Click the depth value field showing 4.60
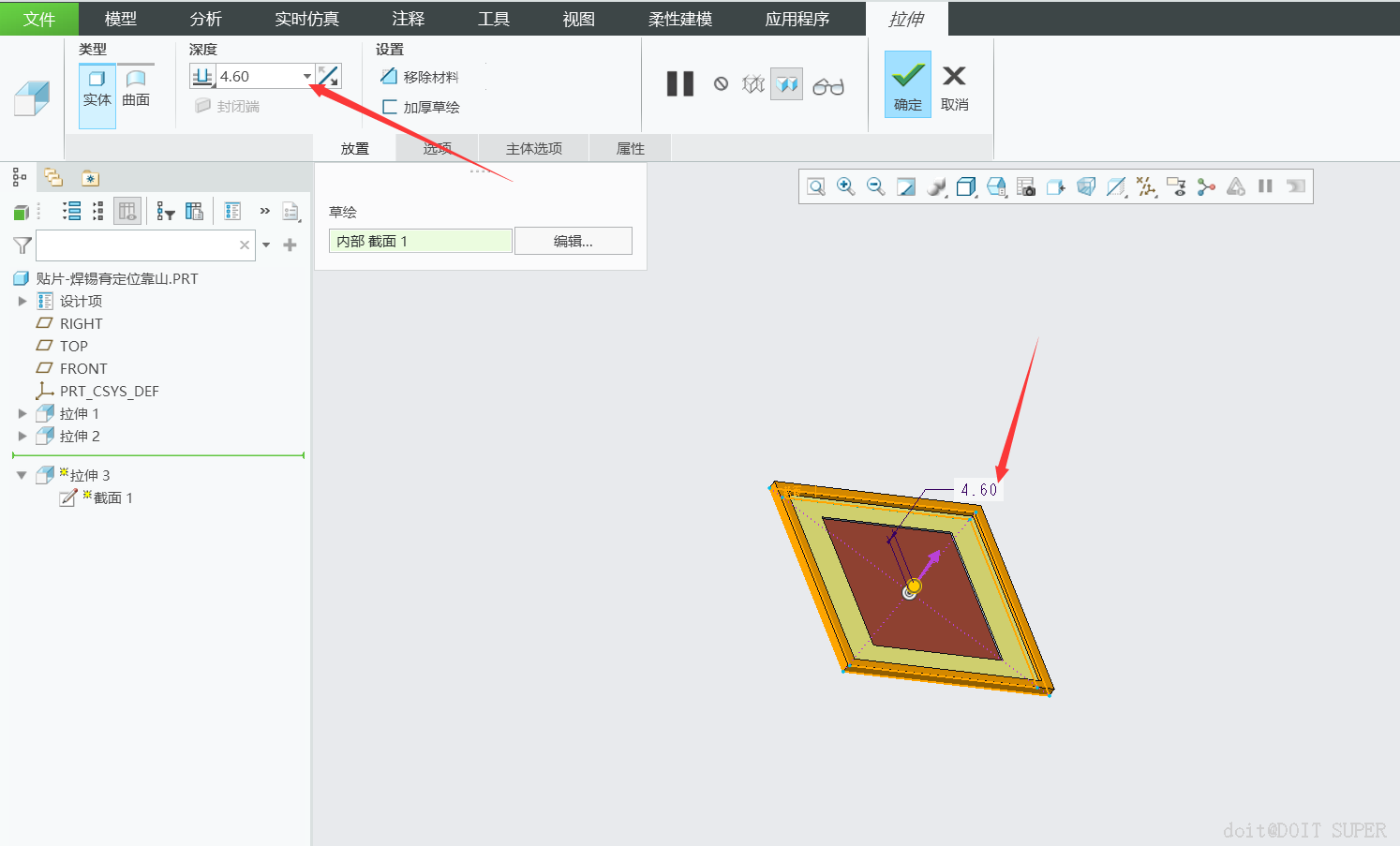This screenshot has height=846, width=1400. click(259, 77)
